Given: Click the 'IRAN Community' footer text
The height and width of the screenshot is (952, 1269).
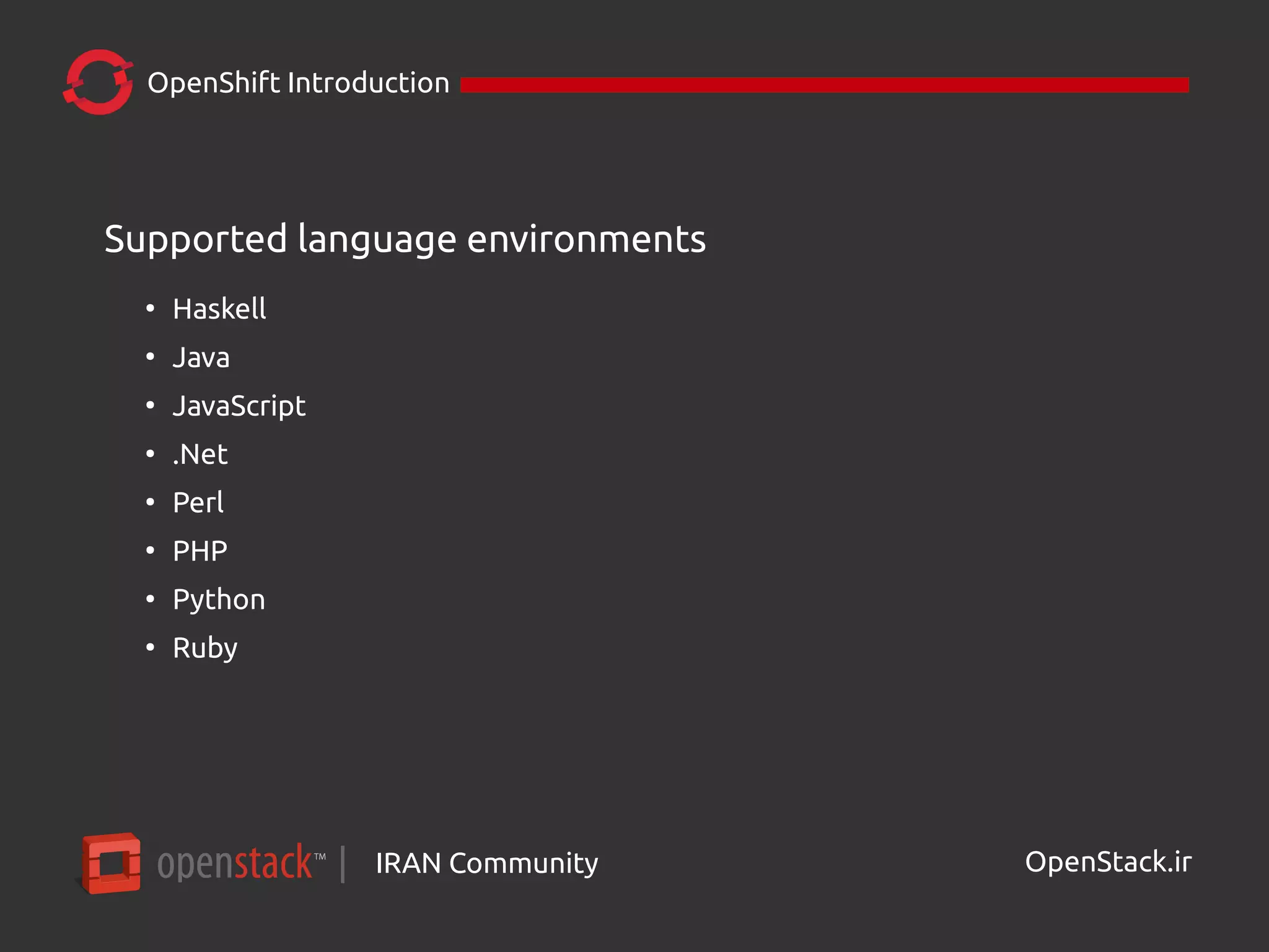Looking at the screenshot, I should (x=487, y=863).
